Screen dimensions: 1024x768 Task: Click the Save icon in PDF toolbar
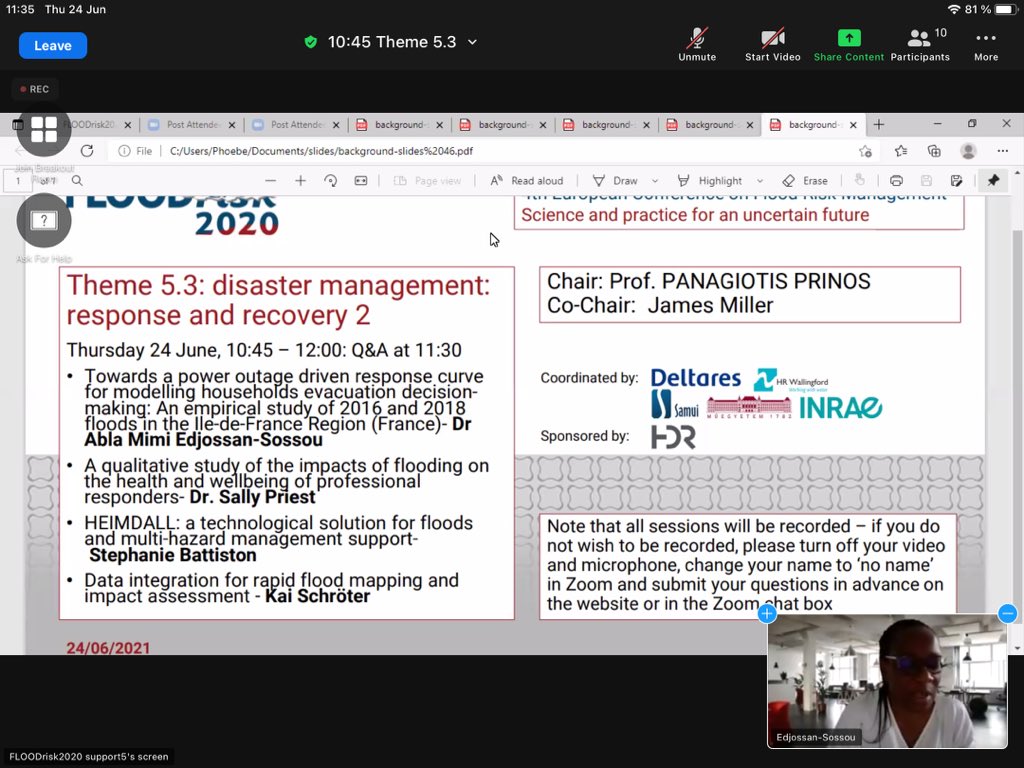pos(926,181)
